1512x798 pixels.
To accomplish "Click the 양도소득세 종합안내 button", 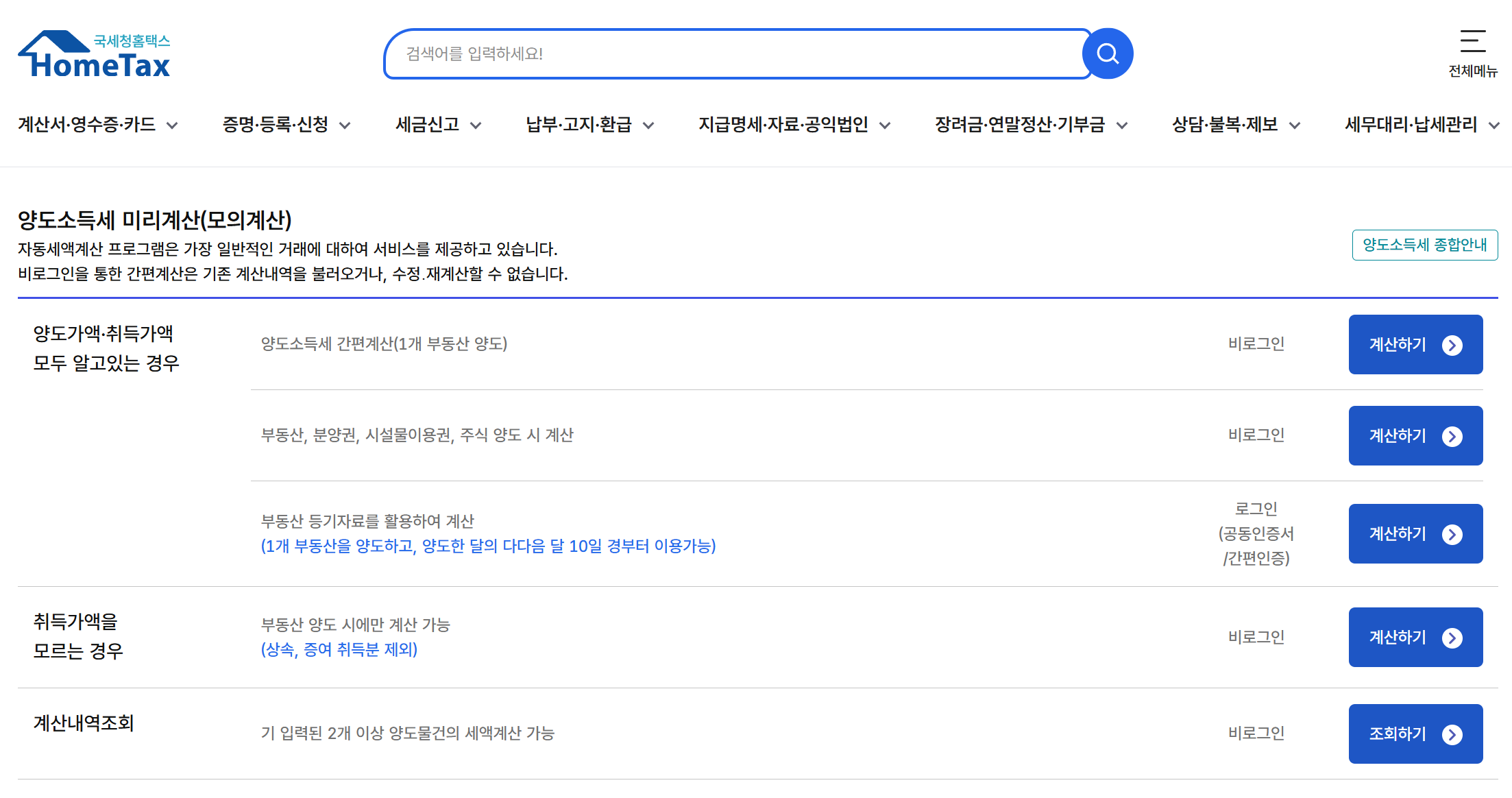I will pyautogui.click(x=1424, y=245).
